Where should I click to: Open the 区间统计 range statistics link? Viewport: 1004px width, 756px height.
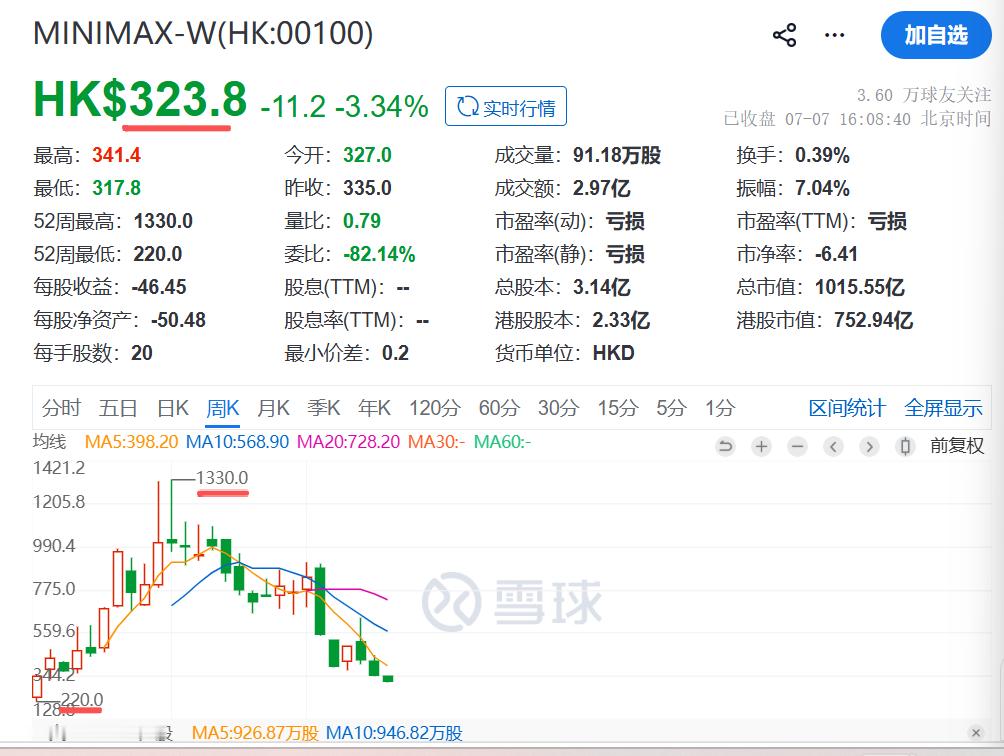coord(846,408)
